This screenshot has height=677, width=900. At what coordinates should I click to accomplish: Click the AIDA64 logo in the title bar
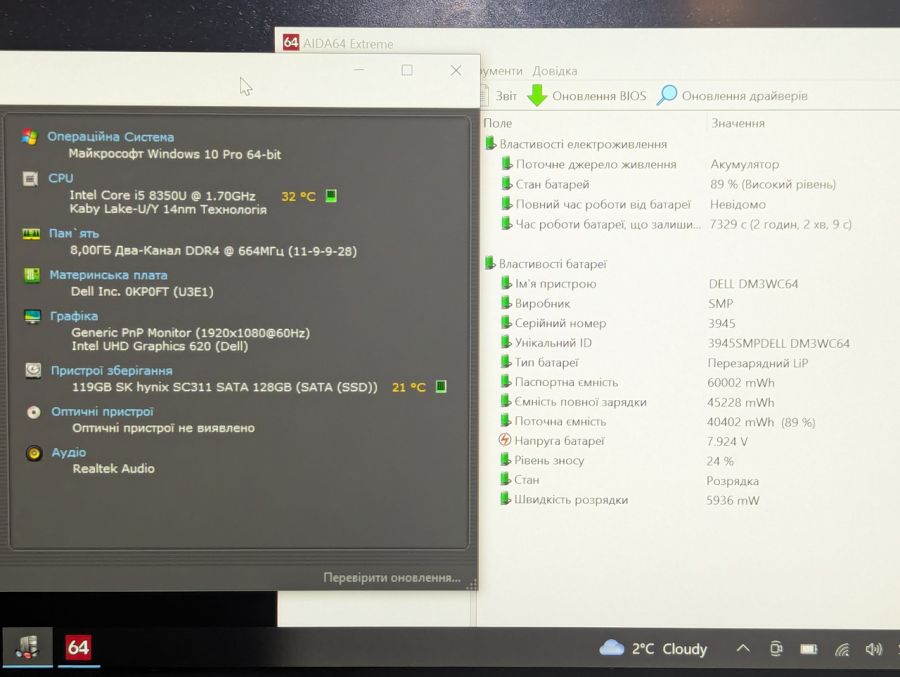coord(291,42)
